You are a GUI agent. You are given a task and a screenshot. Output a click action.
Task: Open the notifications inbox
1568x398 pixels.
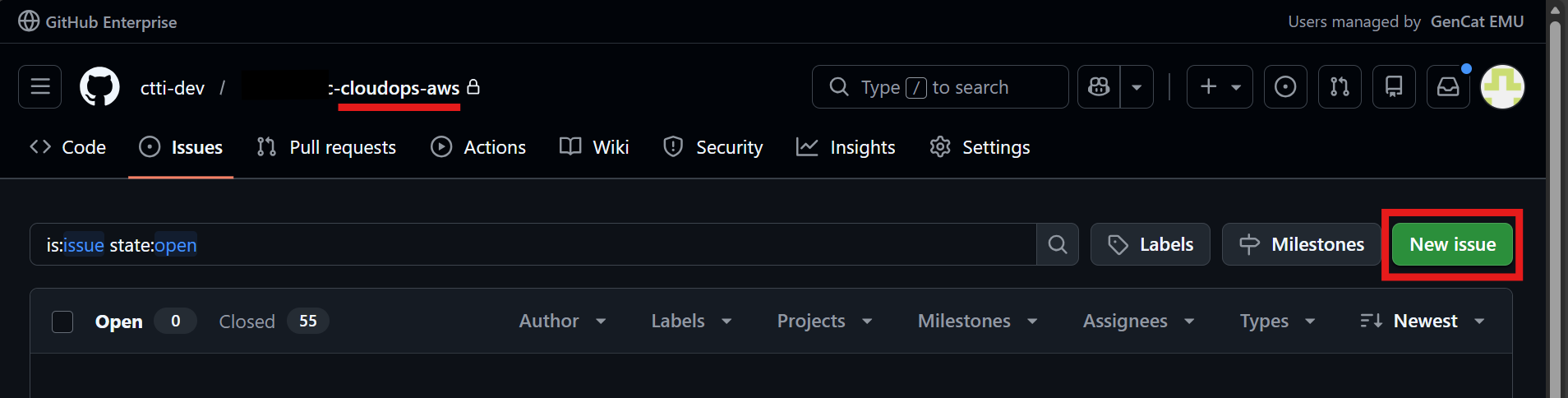(x=1448, y=86)
